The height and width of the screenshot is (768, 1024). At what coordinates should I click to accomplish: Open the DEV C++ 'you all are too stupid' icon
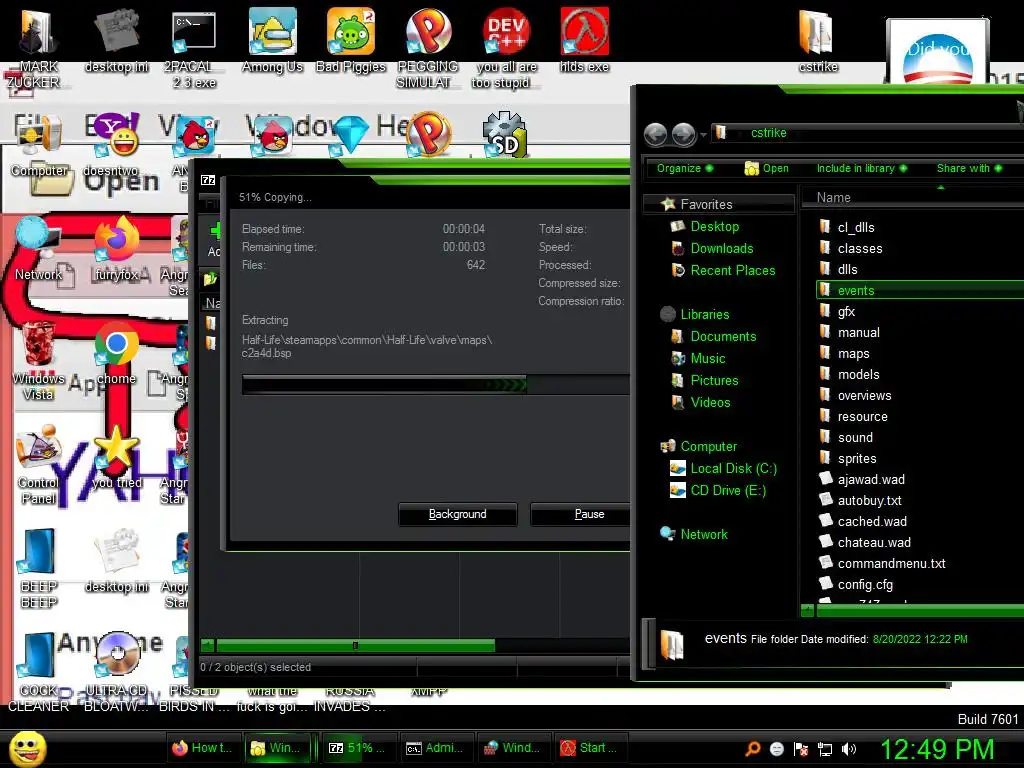click(506, 46)
